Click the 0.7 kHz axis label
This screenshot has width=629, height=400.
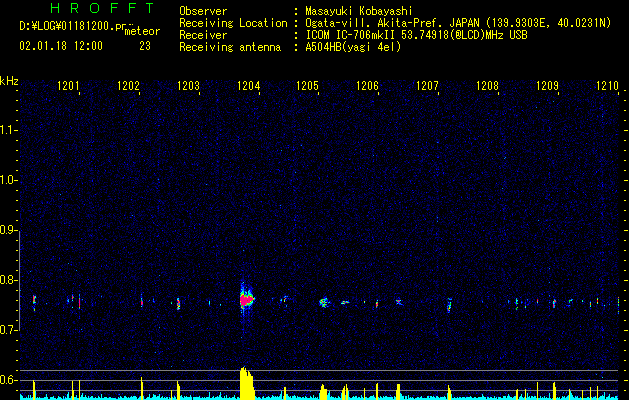(x=8, y=330)
